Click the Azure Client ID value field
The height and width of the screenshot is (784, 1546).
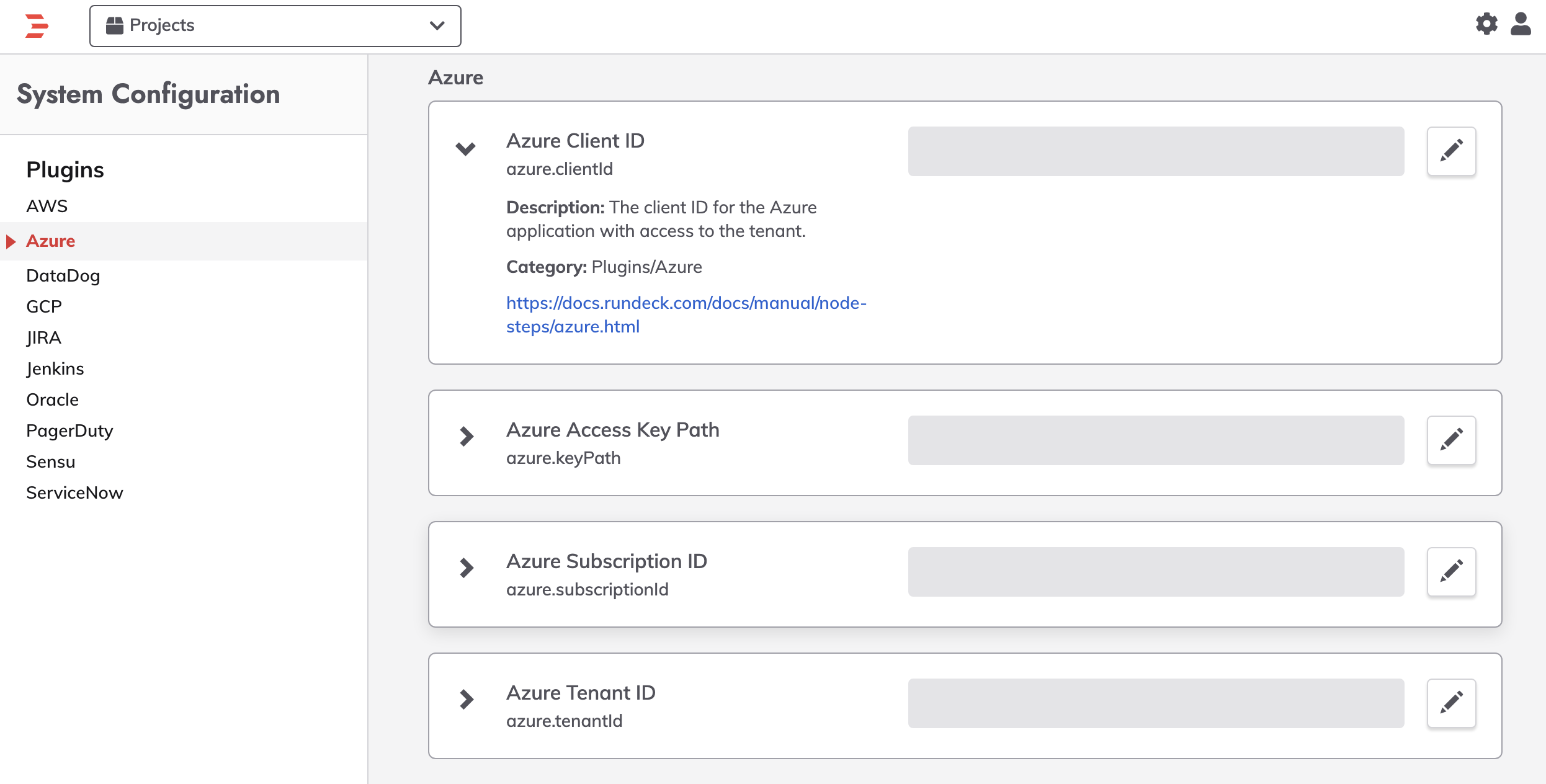pos(1156,151)
